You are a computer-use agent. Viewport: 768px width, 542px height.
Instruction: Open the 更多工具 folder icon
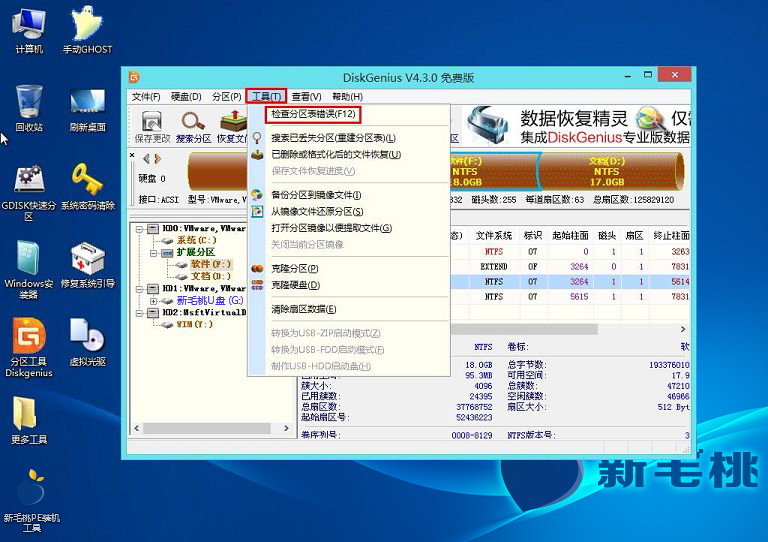[29, 420]
